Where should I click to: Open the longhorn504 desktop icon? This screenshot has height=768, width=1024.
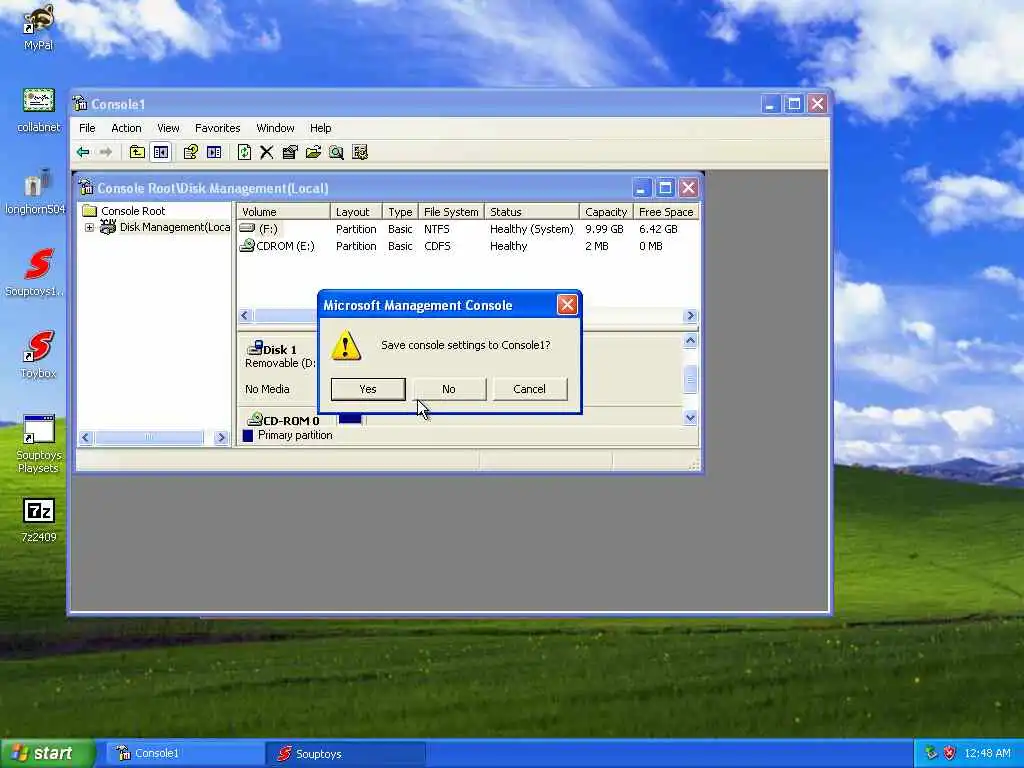35,192
